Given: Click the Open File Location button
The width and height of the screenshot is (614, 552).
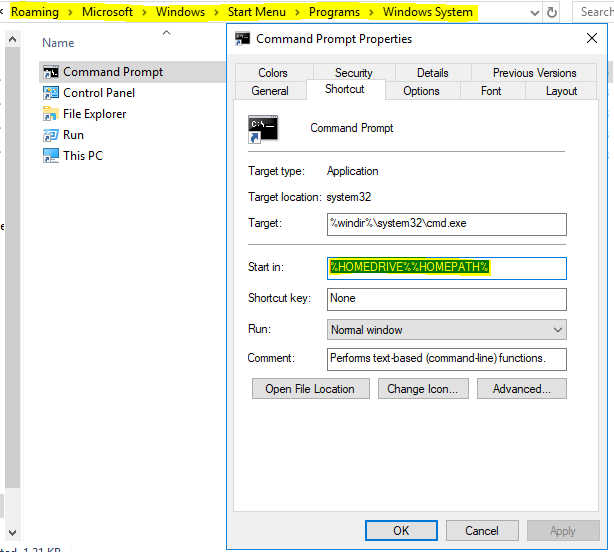Looking at the screenshot, I should click(x=311, y=389).
